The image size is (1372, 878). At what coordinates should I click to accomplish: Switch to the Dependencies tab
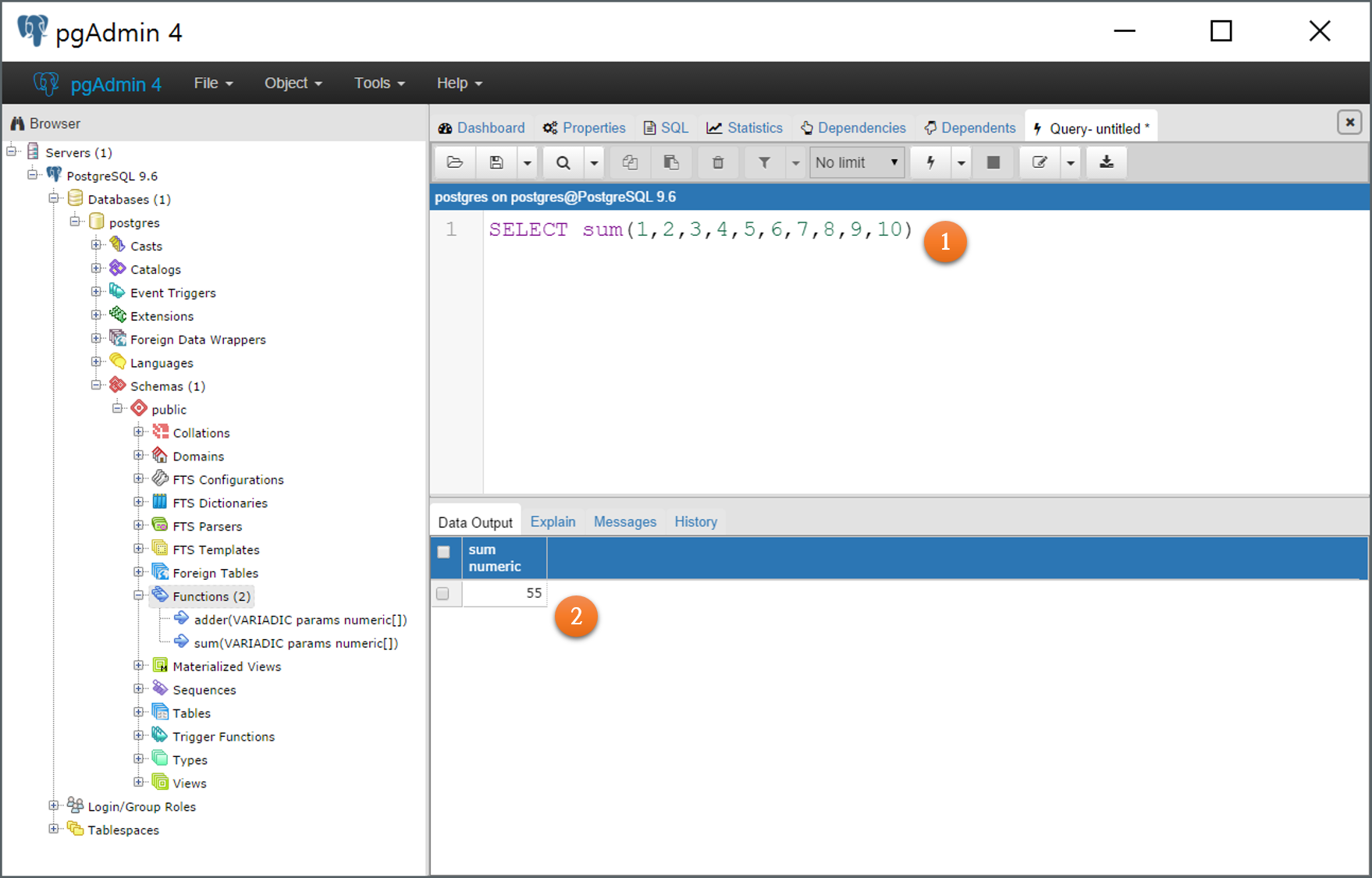853,128
